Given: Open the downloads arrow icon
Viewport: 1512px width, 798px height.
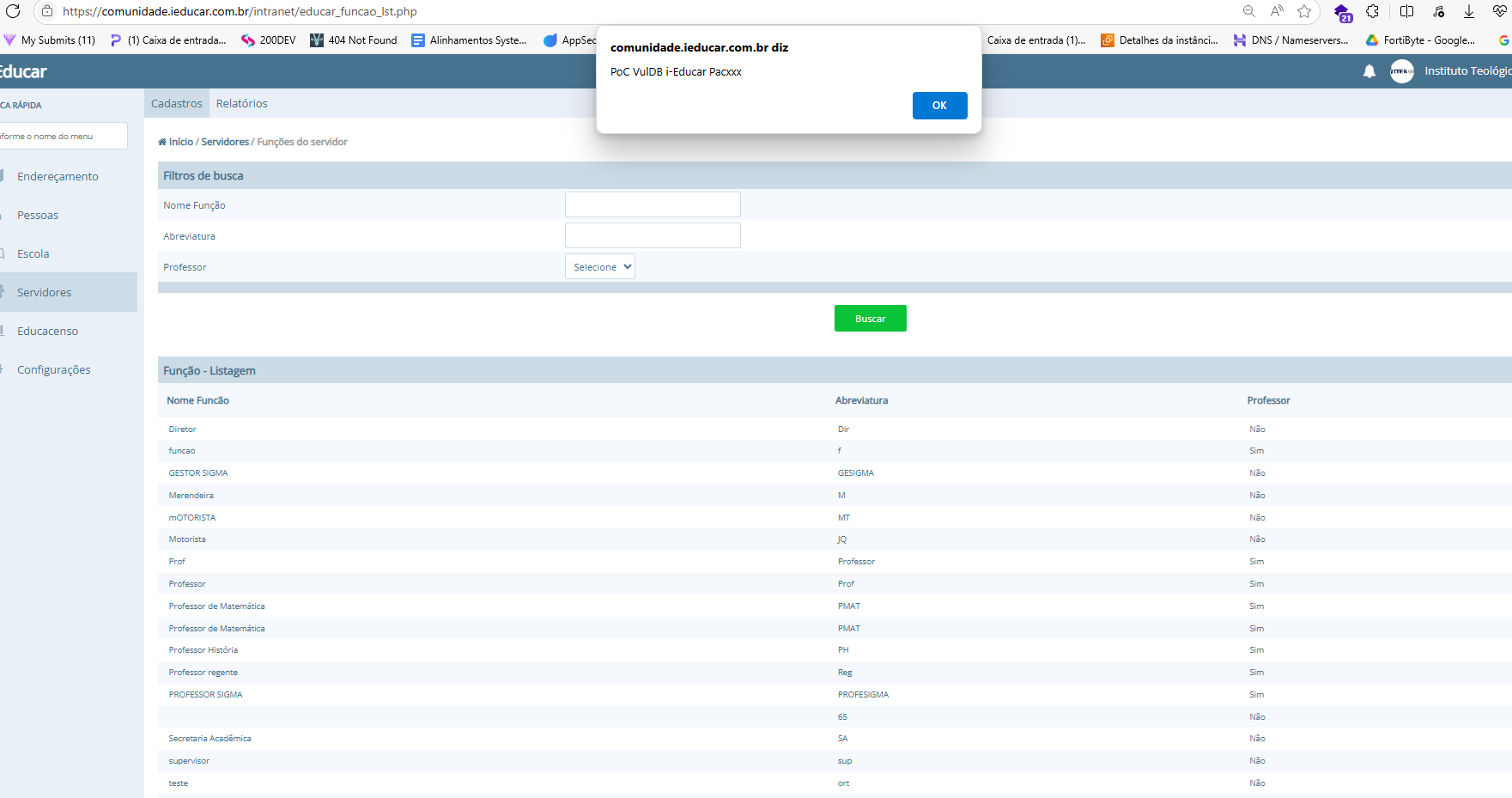Looking at the screenshot, I should [1469, 11].
